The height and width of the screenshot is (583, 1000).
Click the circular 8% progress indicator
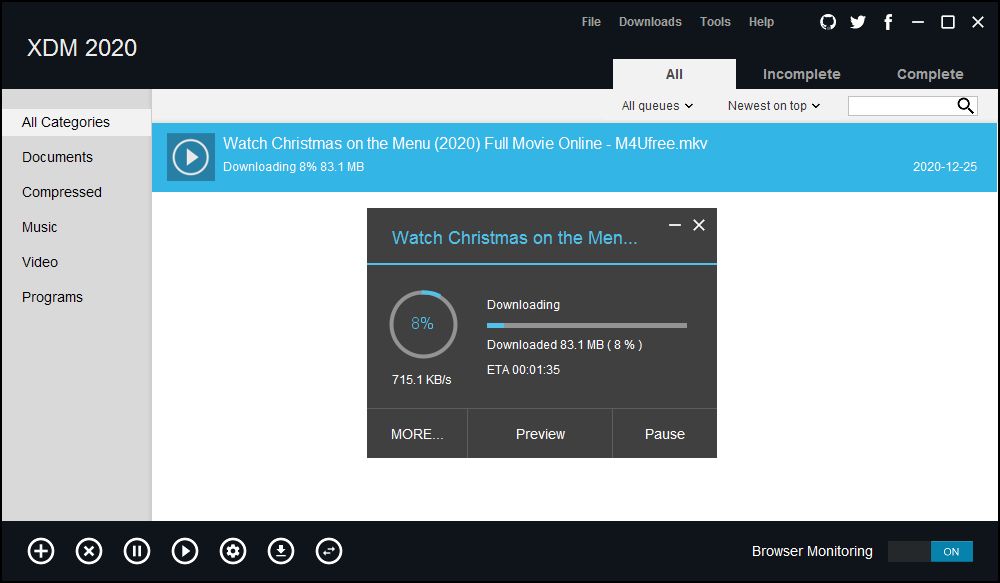click(x=423, y=324)
